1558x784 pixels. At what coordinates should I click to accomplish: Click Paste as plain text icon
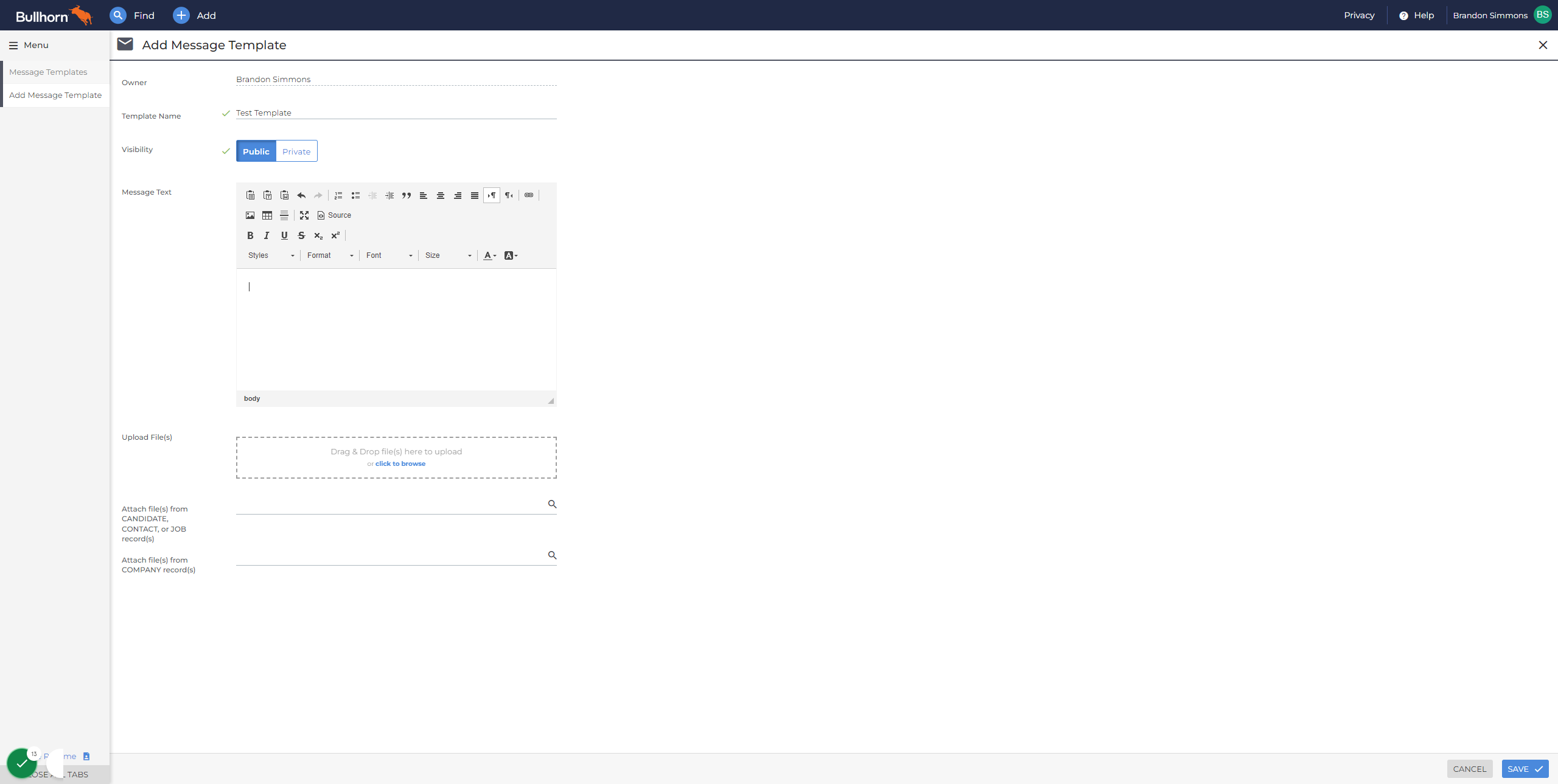point(267,195)
